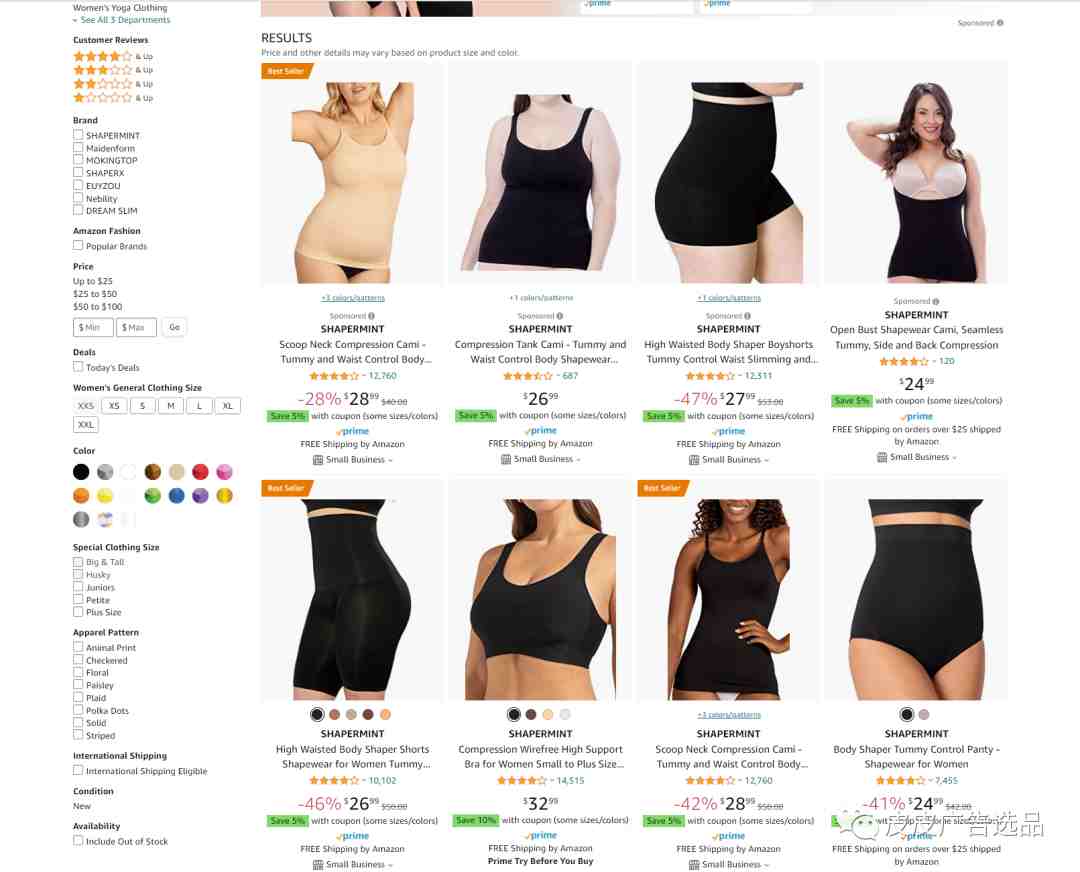
Task: Enable the Today's Deals checkbox
Action: pyautogui.click(x=78, y=367)
